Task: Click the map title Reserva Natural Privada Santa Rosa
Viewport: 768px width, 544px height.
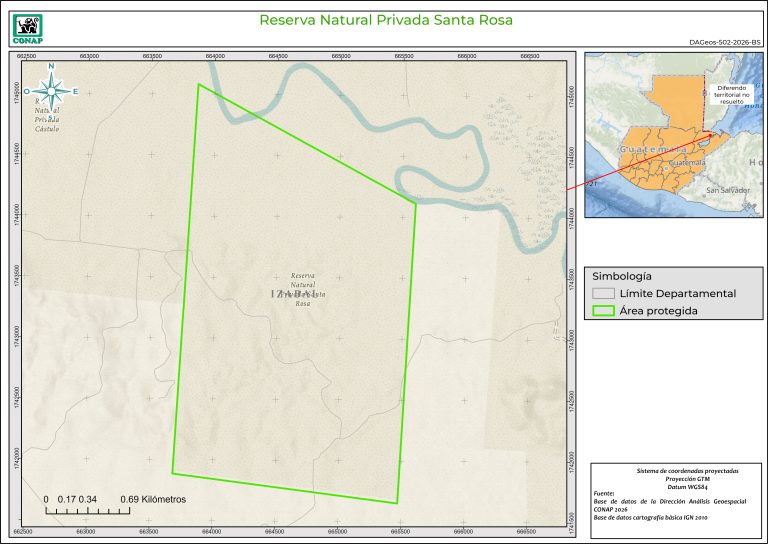Action: 385,20
